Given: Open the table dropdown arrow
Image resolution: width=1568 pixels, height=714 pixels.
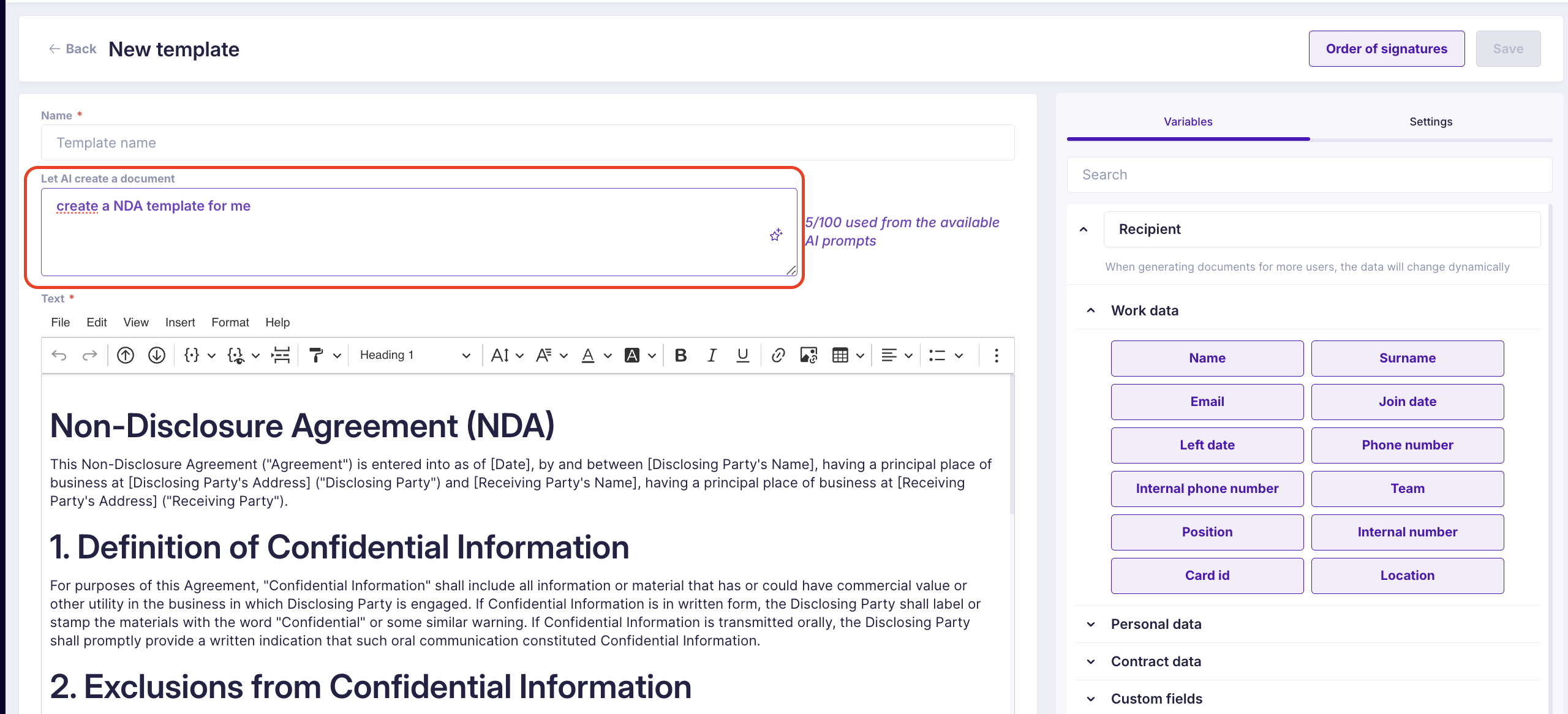Looking at the screenshot, I should coord(860,355).
